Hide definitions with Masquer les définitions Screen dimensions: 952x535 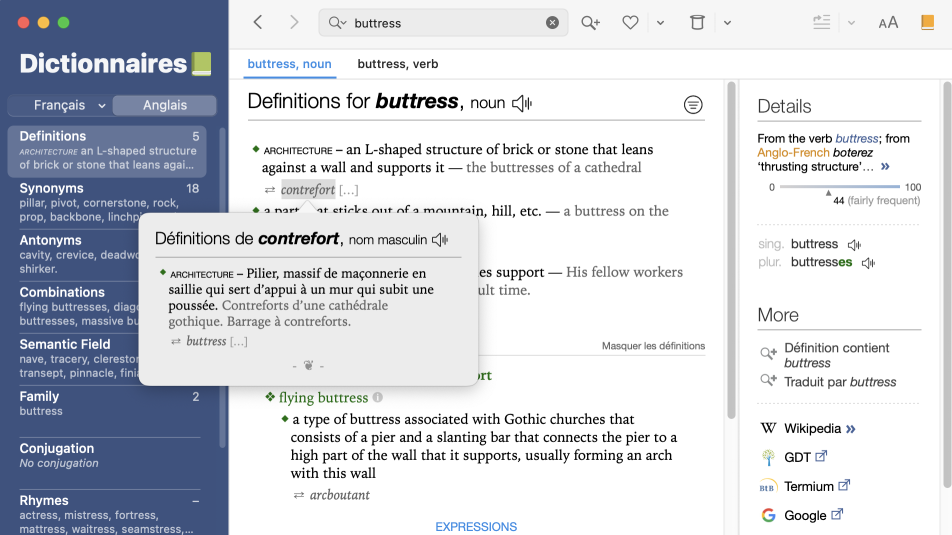[x=653, y=346]
